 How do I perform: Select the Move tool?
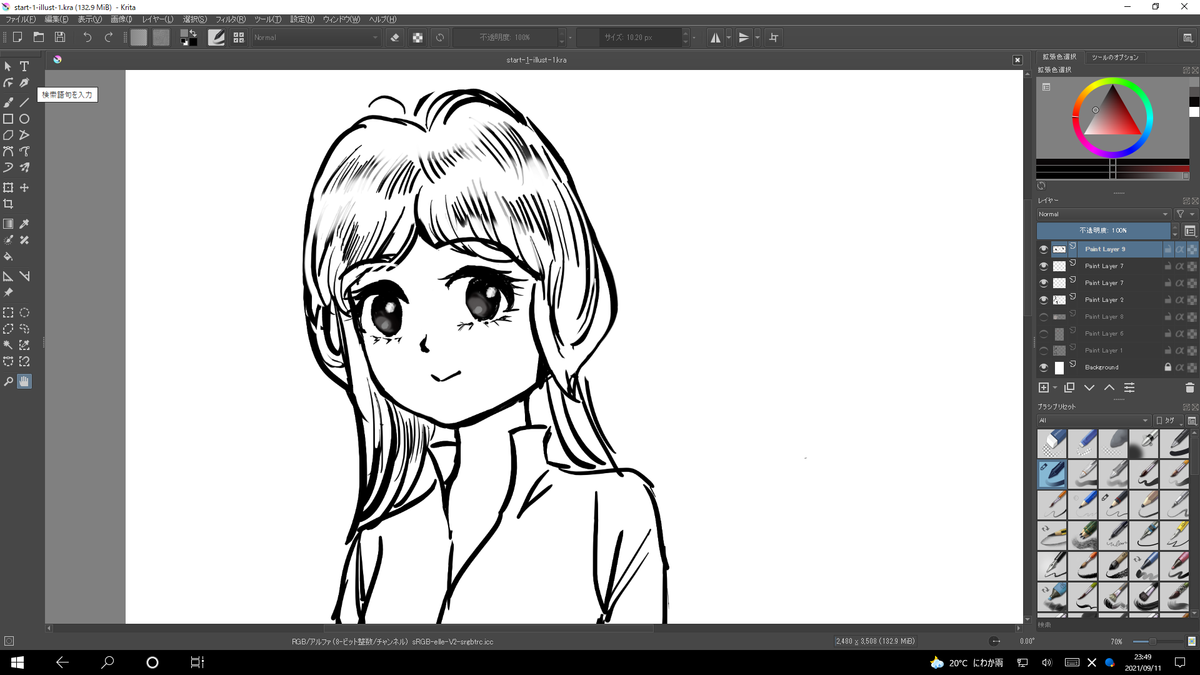tap(25, 188)
